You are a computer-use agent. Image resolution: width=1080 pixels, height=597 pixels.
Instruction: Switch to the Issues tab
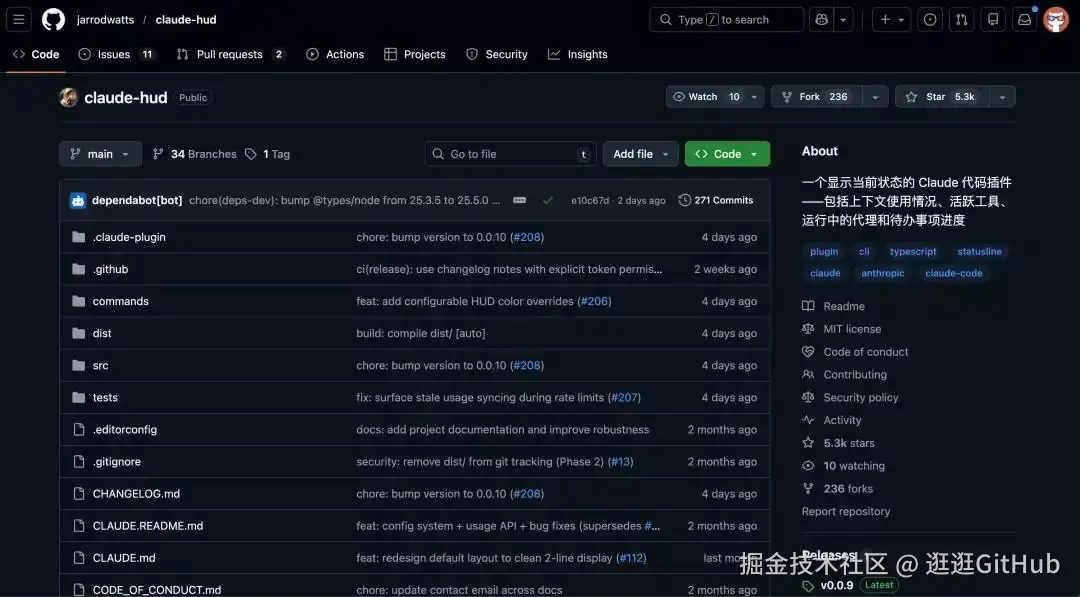click(116, 54)
